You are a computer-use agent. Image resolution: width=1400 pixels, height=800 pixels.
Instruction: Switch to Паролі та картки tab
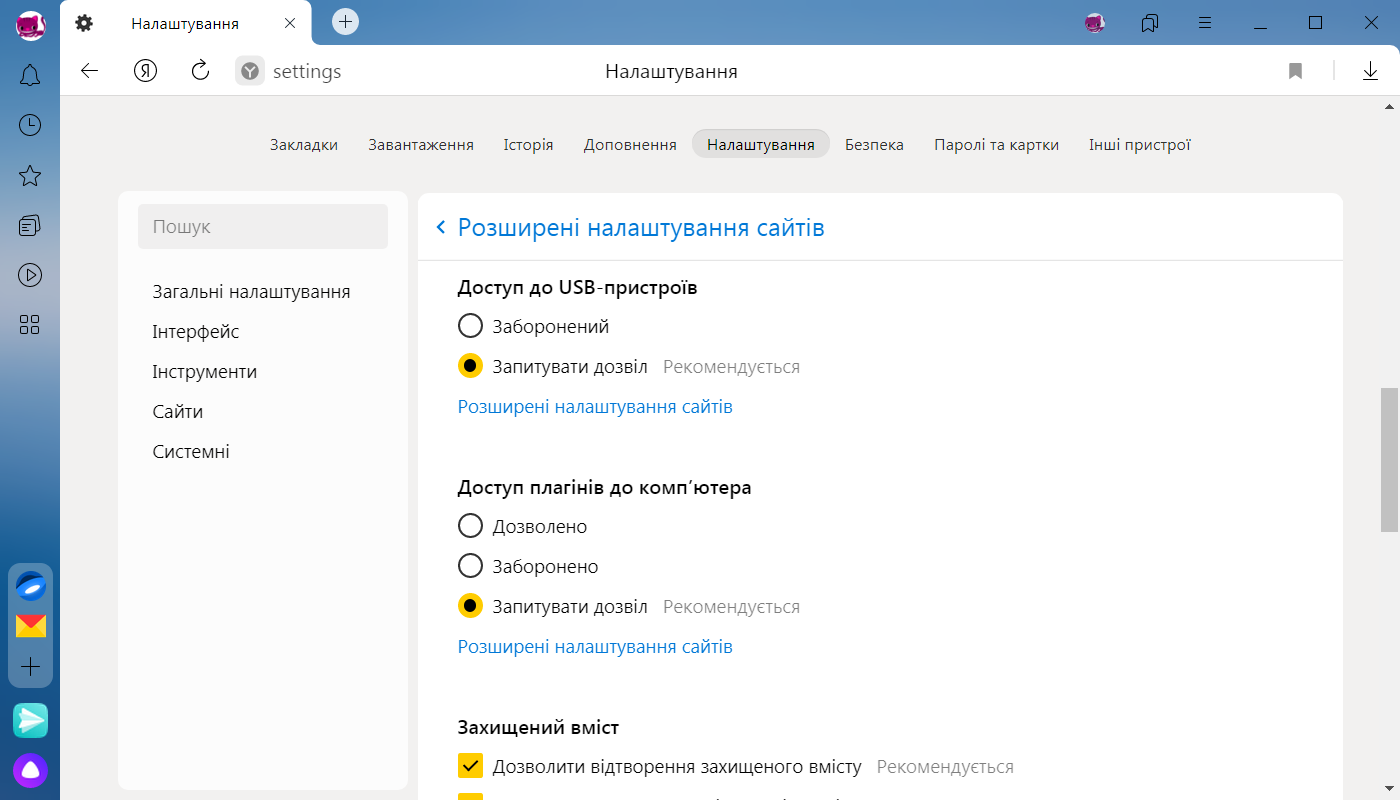(996, 144)
